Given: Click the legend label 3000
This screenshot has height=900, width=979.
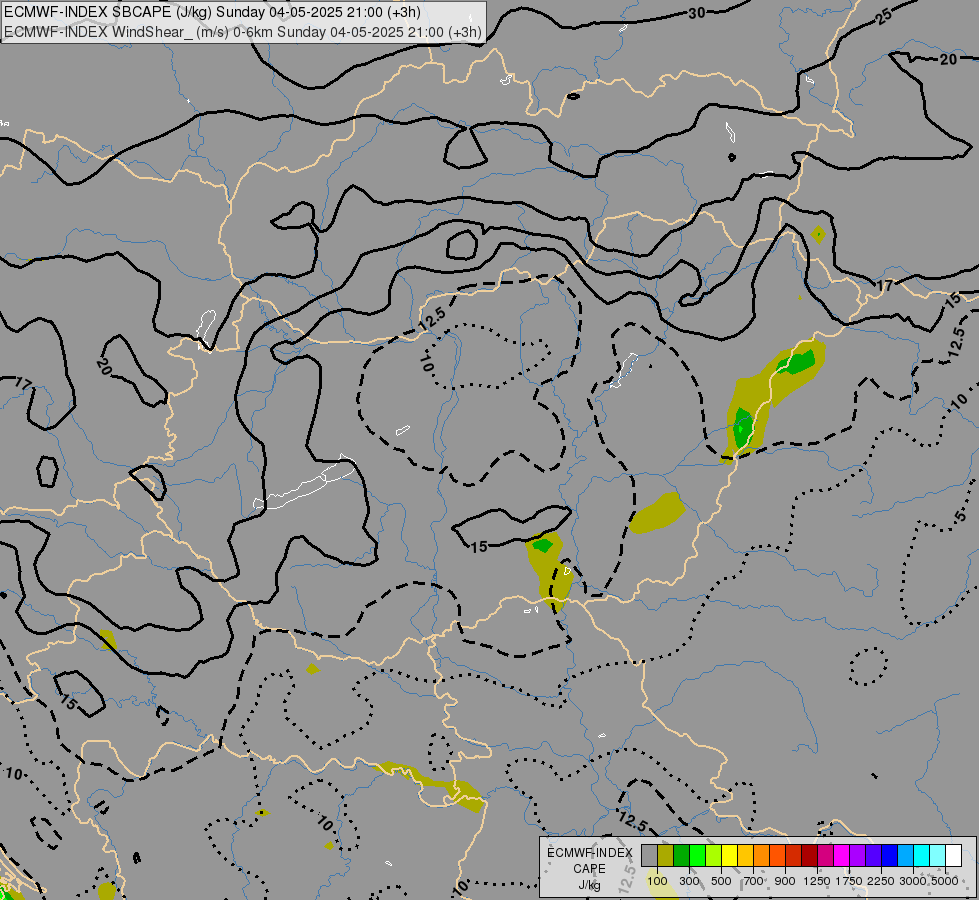Looking at the screenshot, I should (913, 881).
